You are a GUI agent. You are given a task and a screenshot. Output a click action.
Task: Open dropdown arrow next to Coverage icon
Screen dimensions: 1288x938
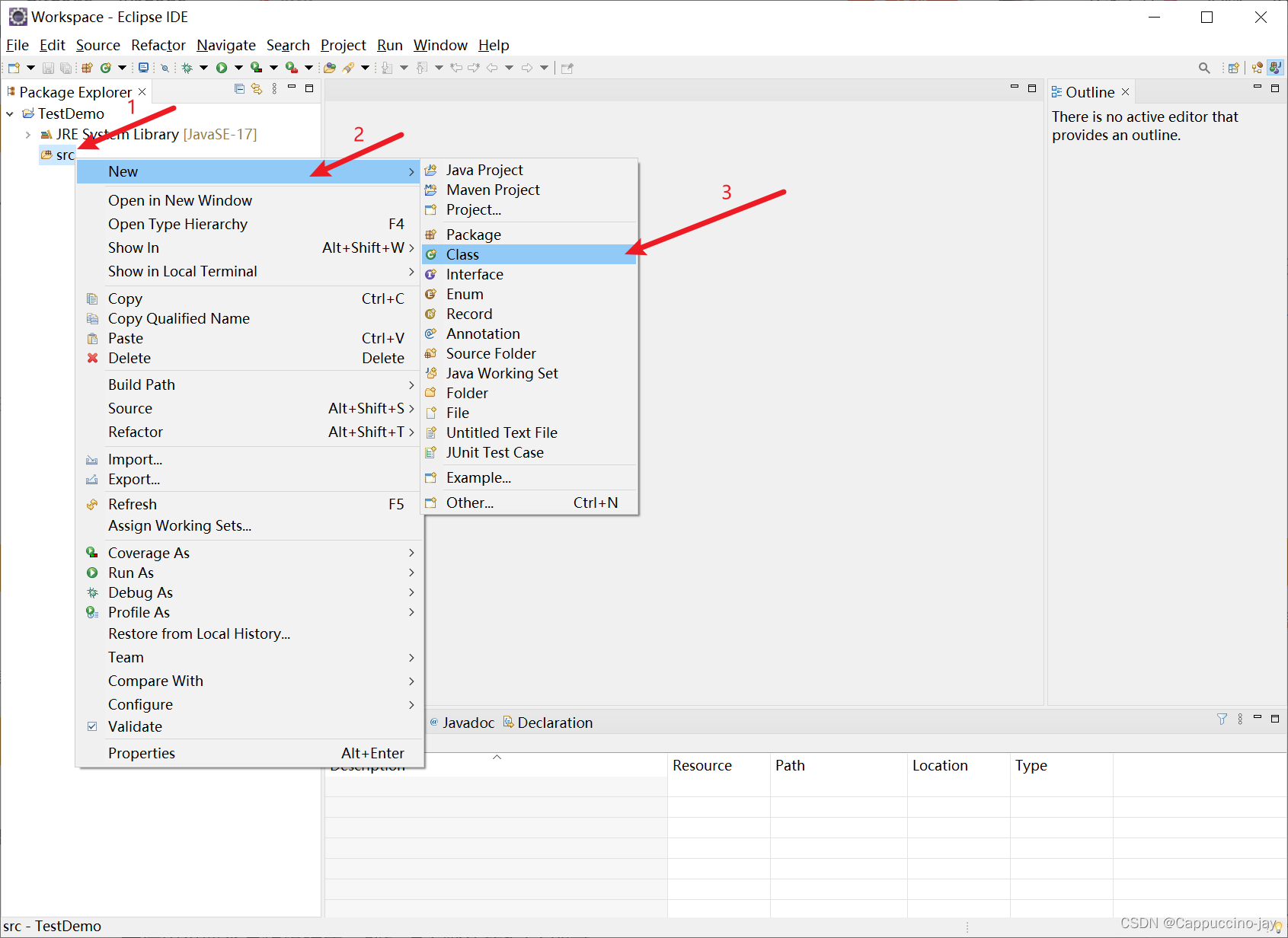click(x=273, y=68)
